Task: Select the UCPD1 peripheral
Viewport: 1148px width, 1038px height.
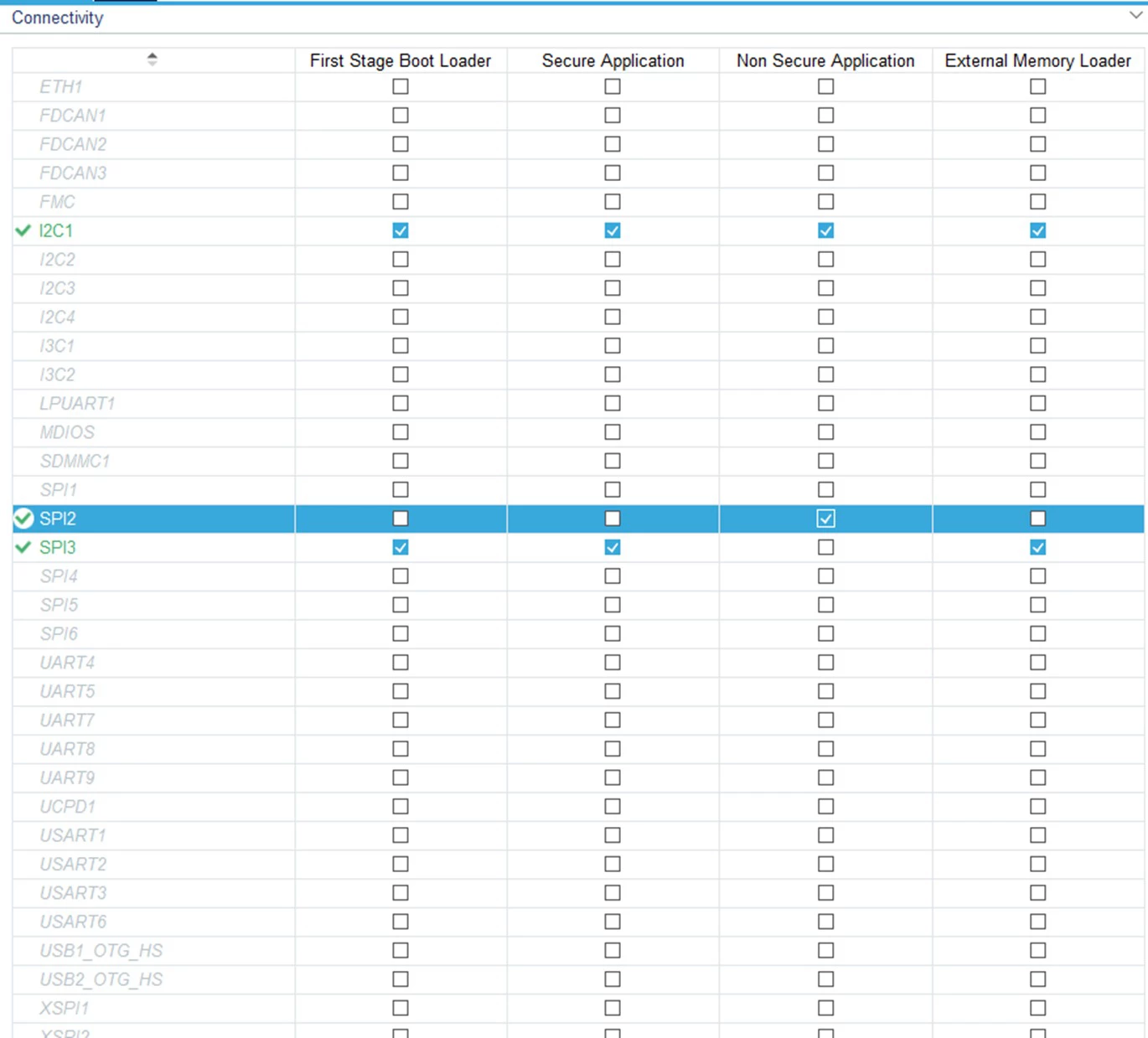Action: [x=67, y=806]
